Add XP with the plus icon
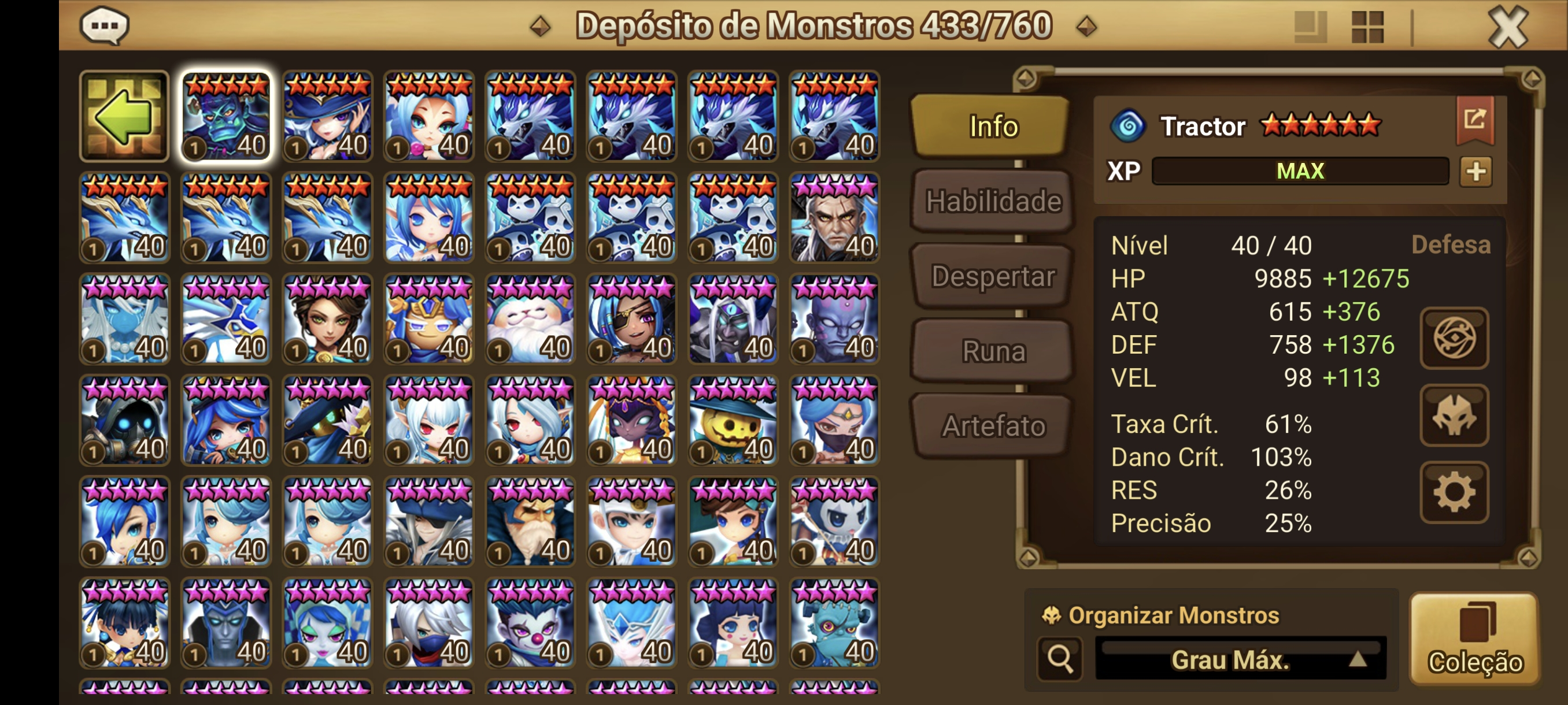This screenshot has width=1568, height=705. pyautogui.click(x=1476, y=171)
